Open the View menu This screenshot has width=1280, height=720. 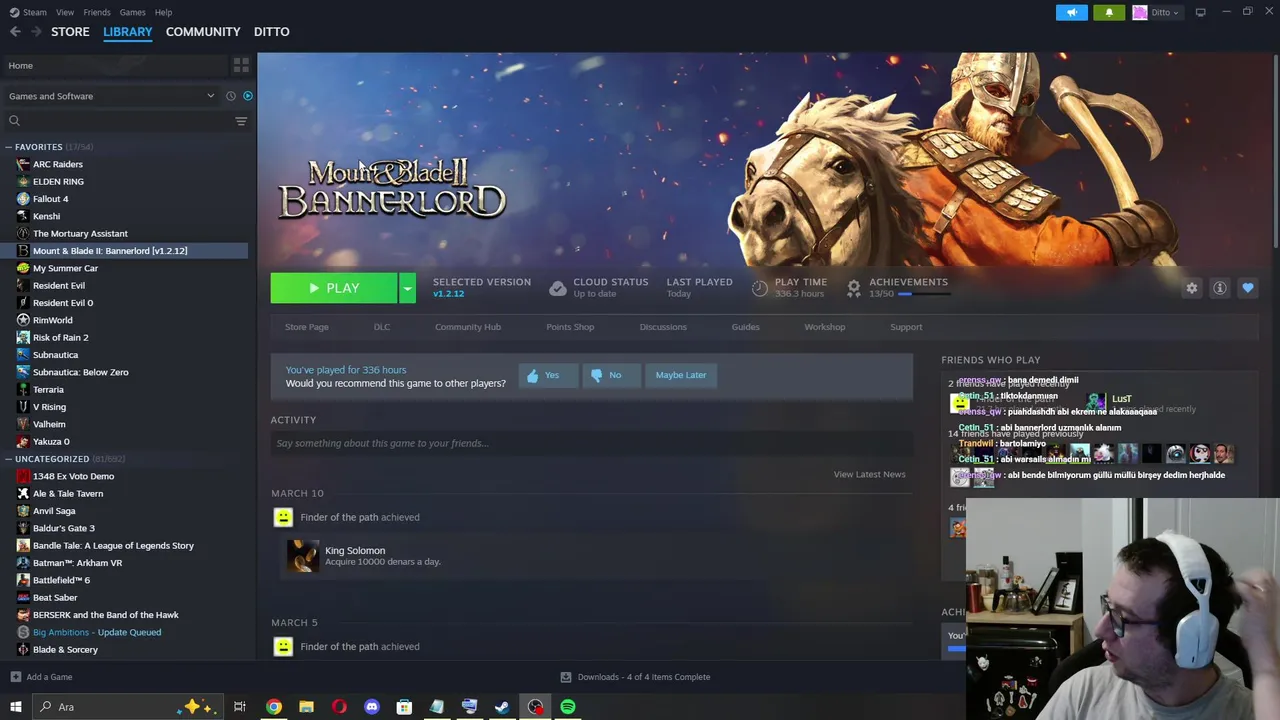click(x=65, y=12)
